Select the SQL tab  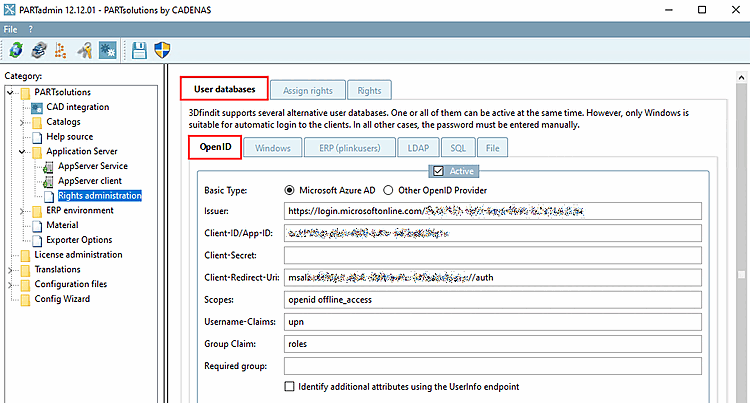click(458, 148)
